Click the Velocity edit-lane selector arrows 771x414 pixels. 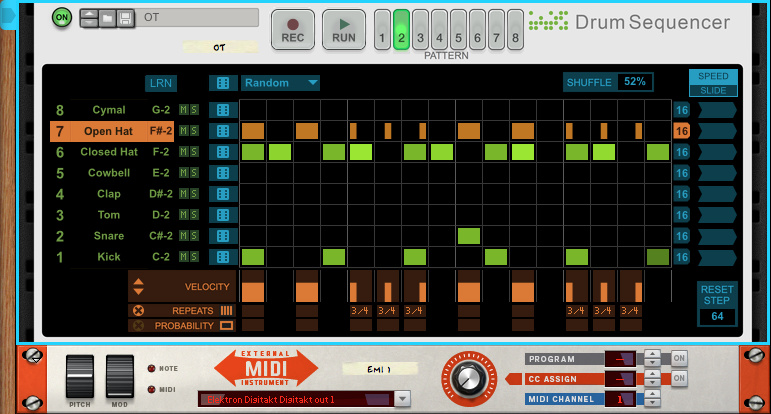(x=138, y=288)
